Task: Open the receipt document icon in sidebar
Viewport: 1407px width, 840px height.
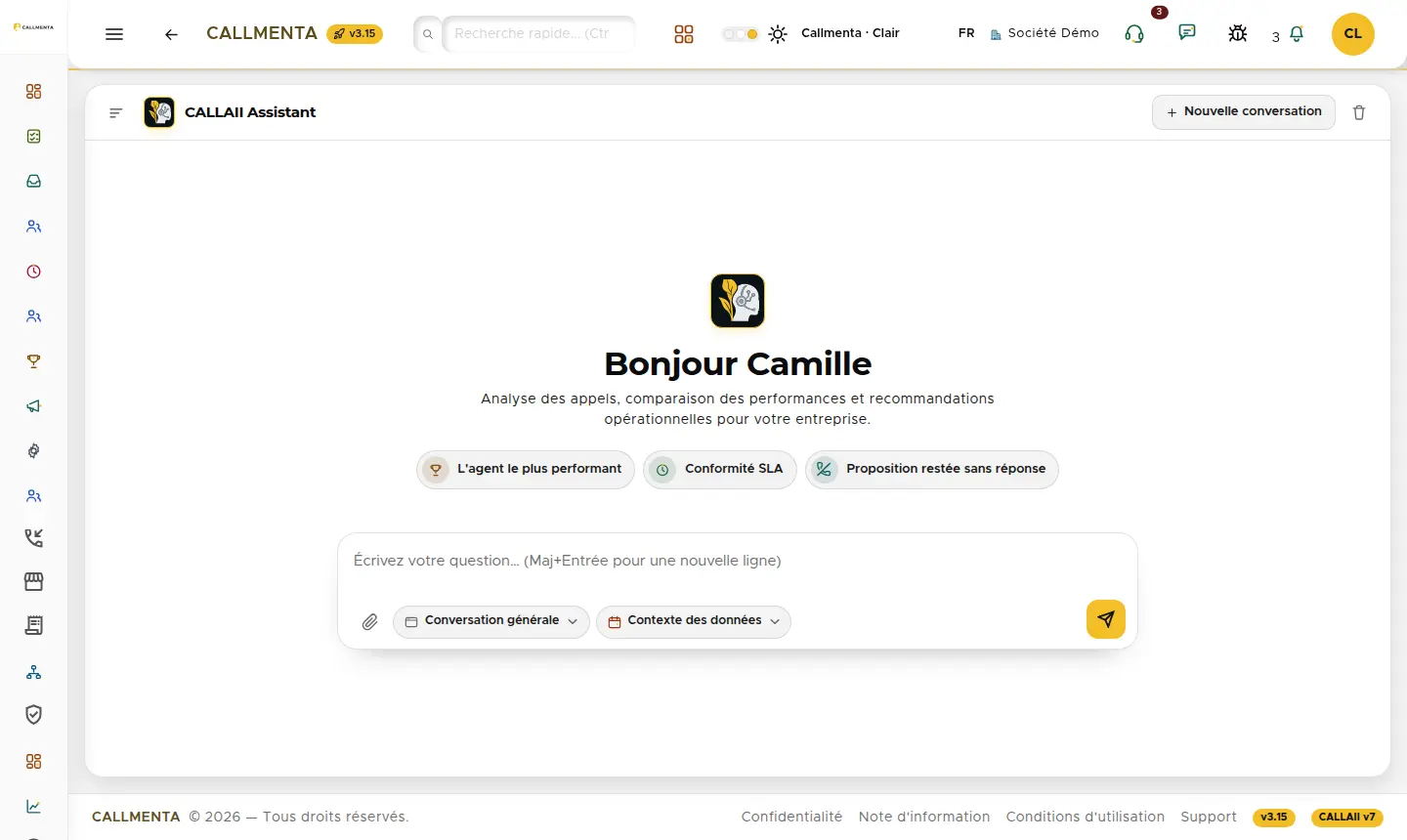Action: pos(34,626)
